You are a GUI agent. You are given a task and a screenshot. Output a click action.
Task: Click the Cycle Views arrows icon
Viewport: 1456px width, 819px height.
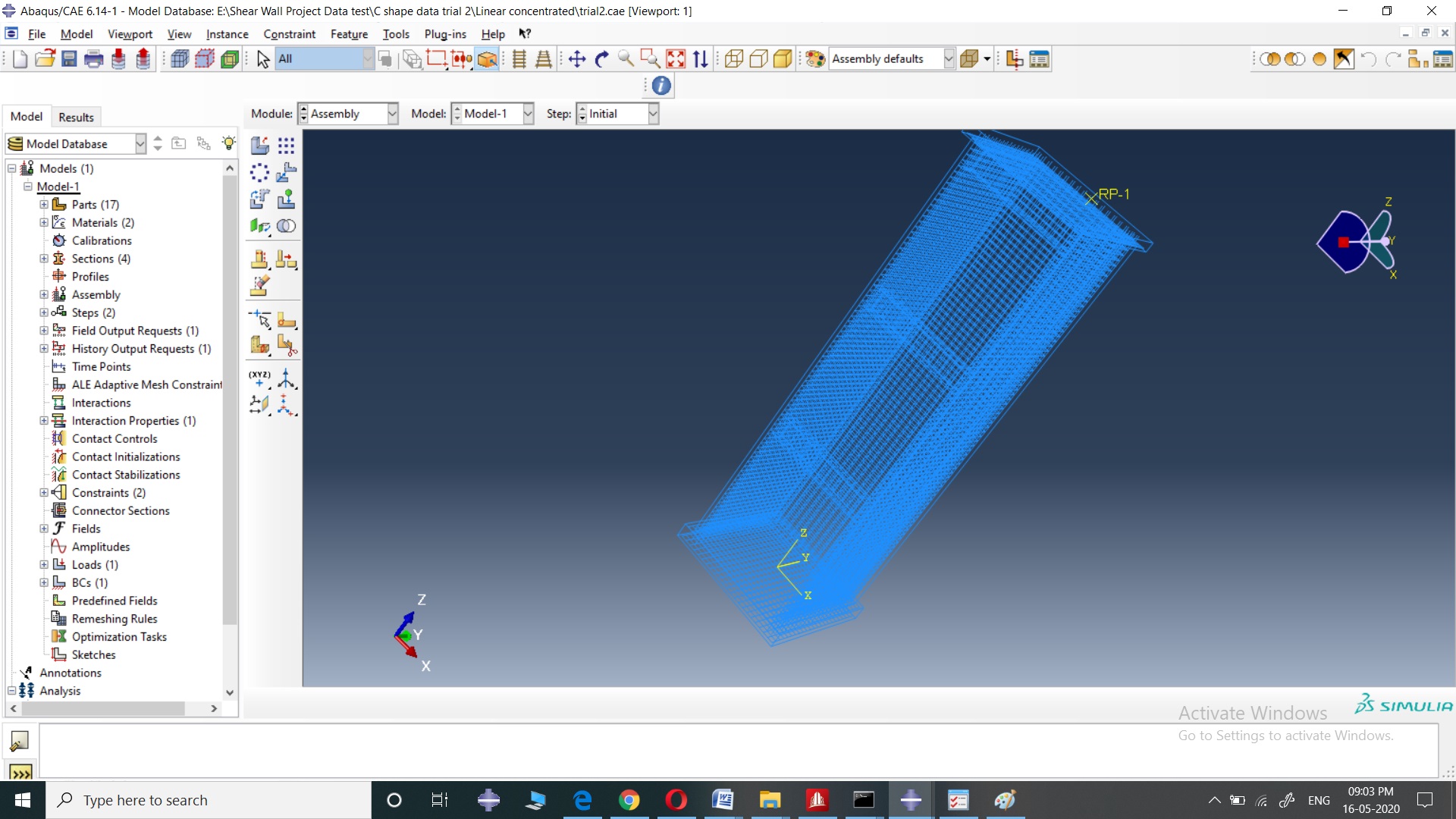pos(701,58)
